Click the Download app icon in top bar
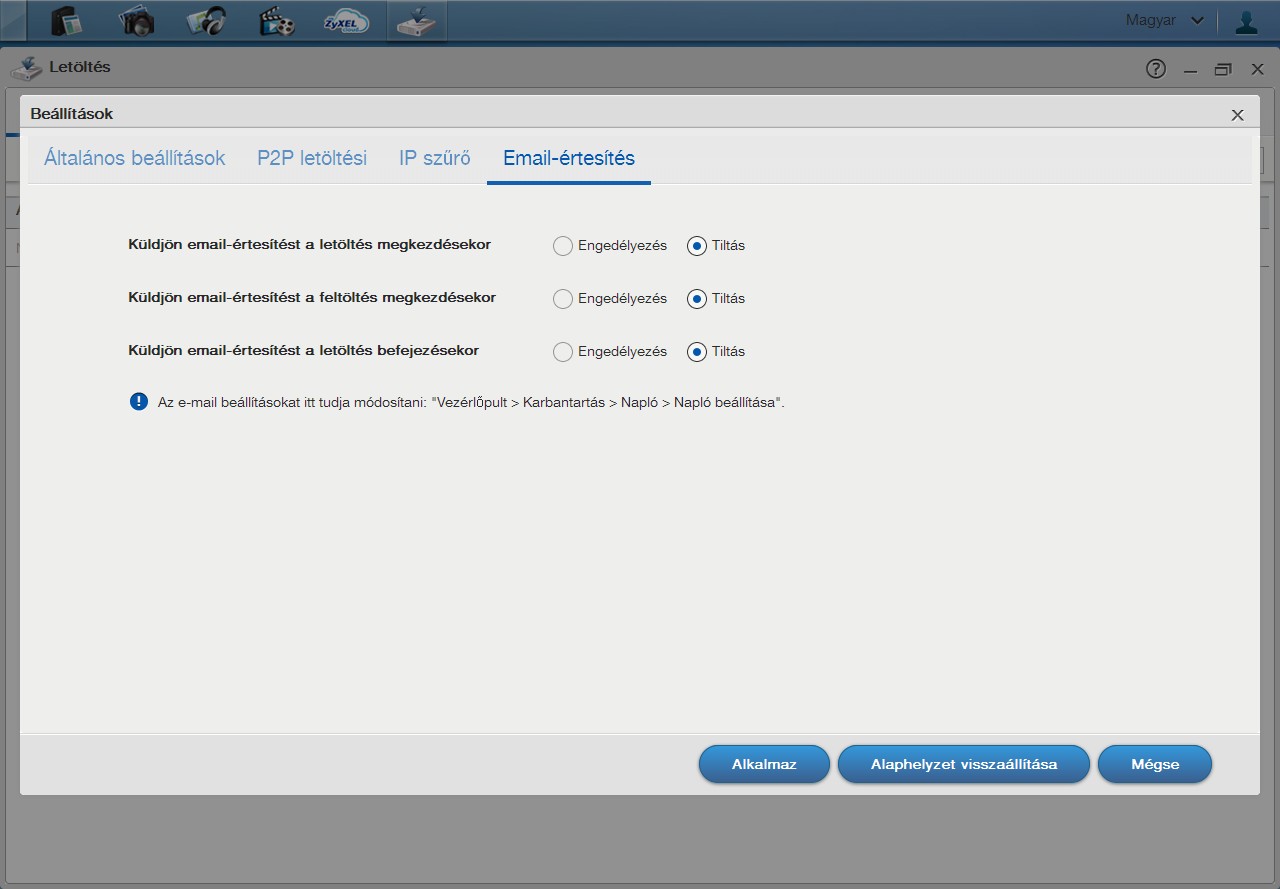The image size is (1280, 889). [416, 21]
